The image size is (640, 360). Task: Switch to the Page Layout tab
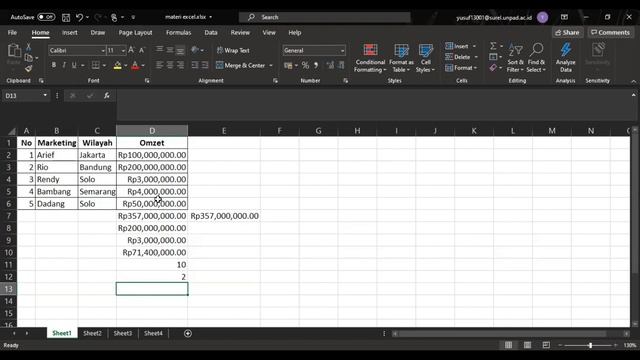tap(135, 33)
